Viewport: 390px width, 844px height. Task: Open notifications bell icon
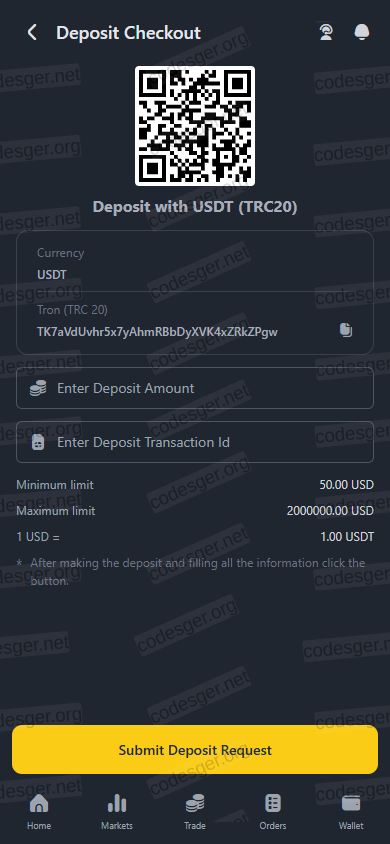[361, 33]
